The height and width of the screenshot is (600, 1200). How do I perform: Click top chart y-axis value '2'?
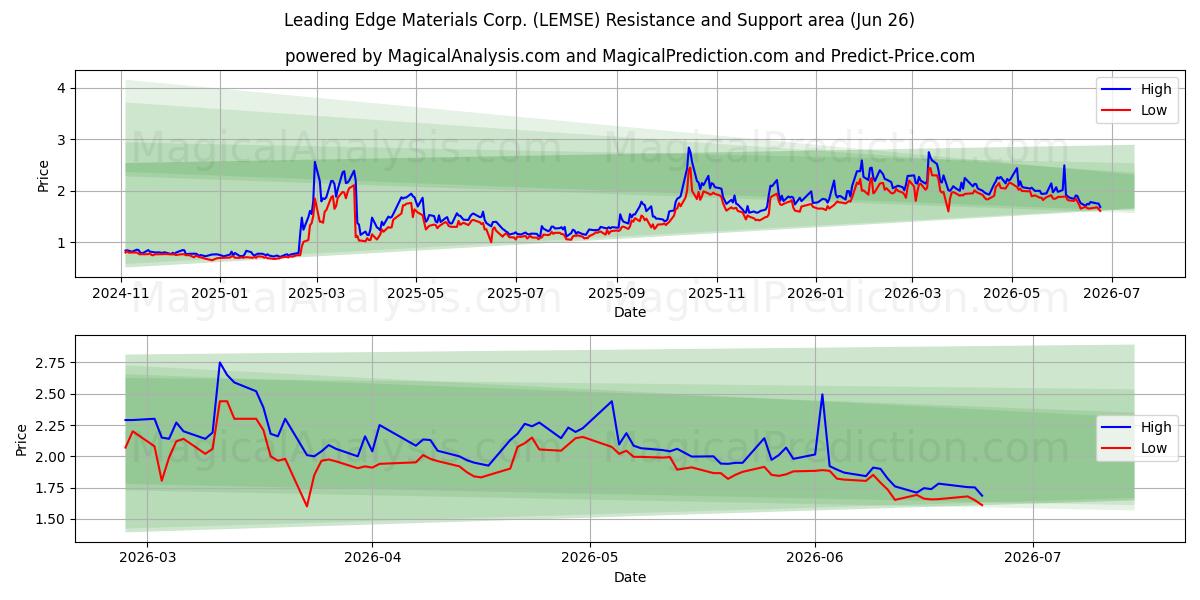(61, 191)
